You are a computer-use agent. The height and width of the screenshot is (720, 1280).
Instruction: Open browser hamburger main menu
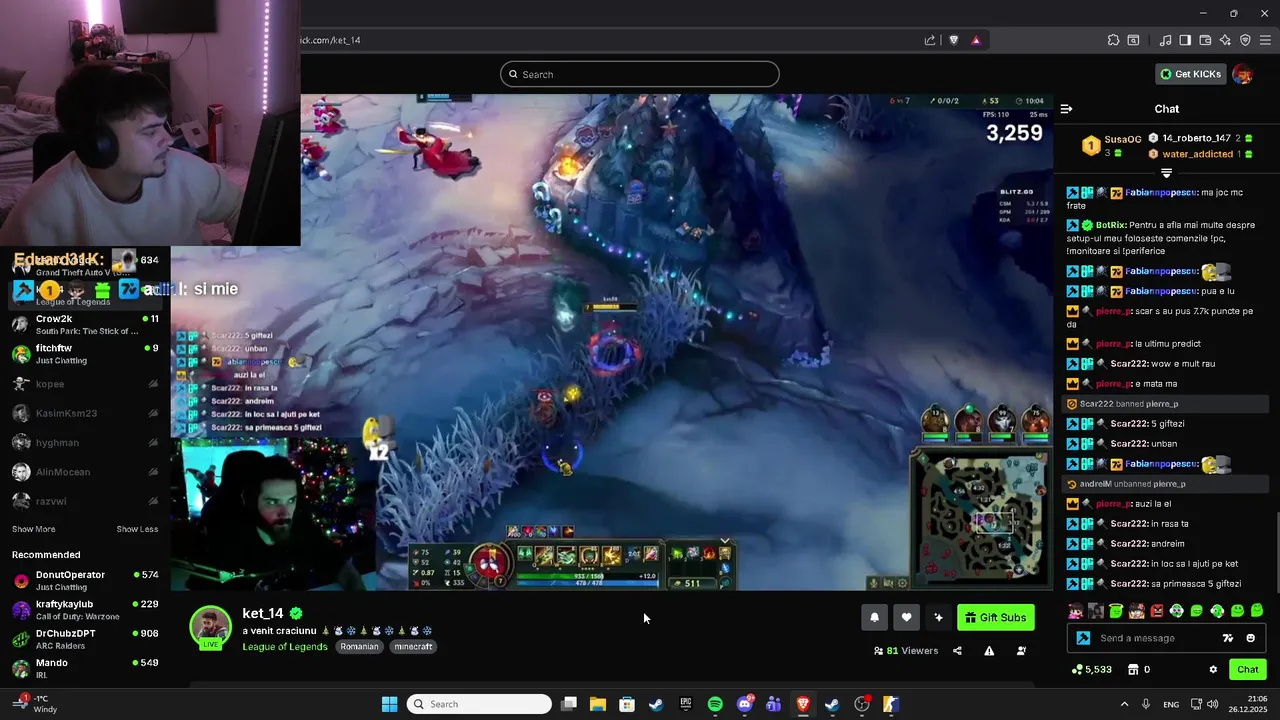point(1265,40)
